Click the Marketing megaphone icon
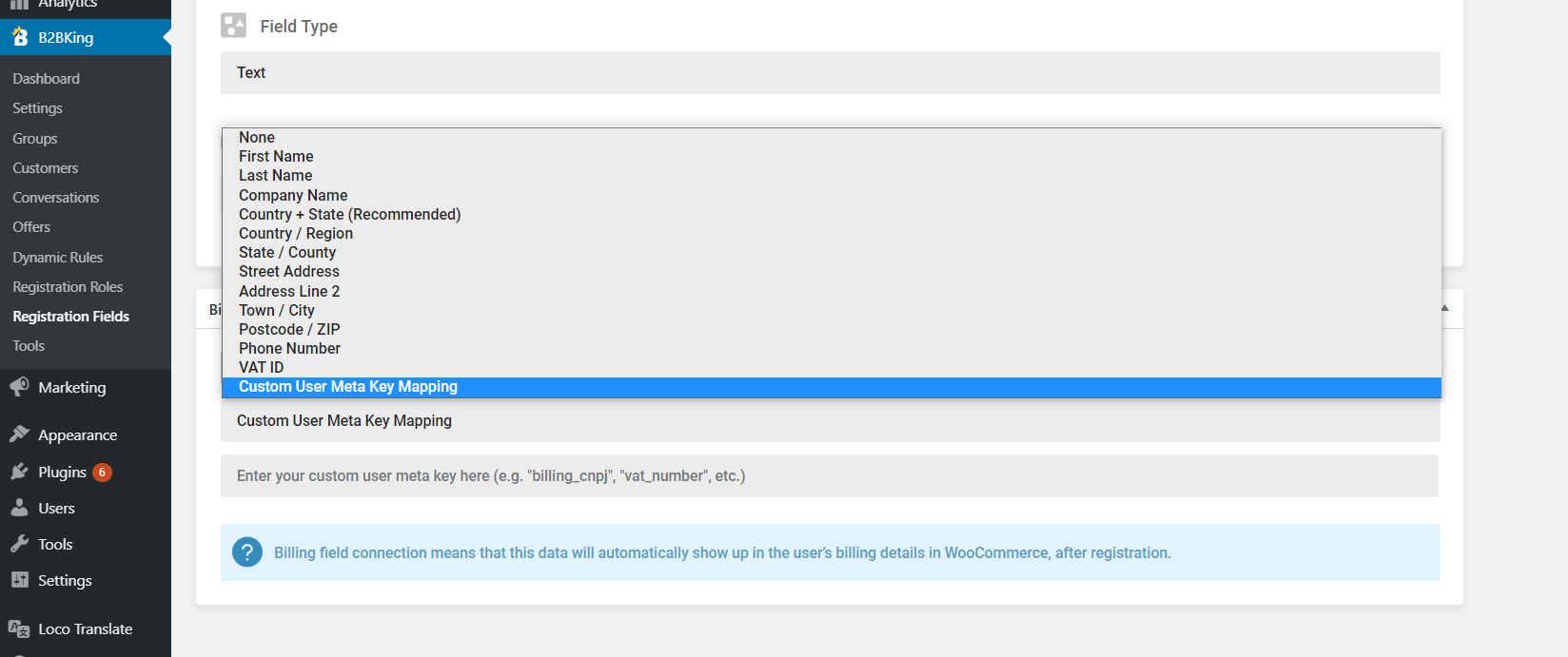The image size is (1568, 657). point(19,387)
